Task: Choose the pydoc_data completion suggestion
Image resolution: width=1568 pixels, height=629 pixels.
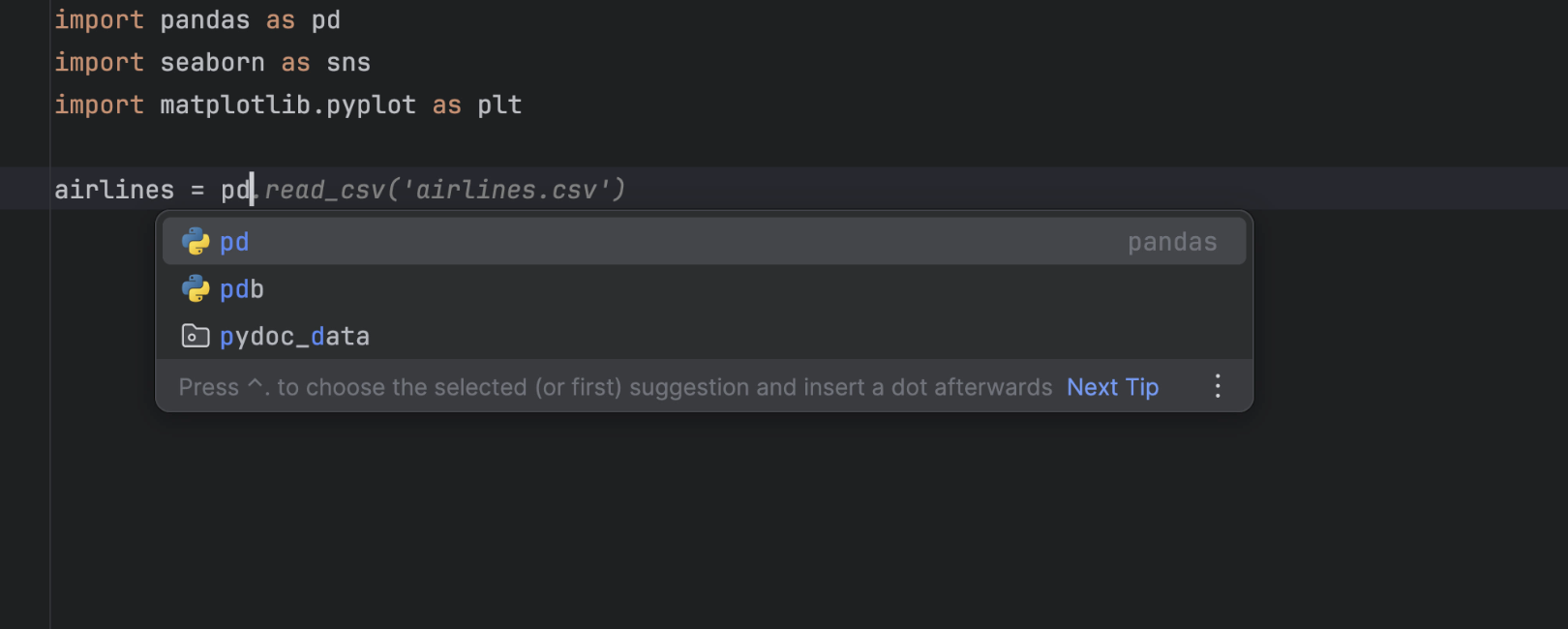Action: pyautogui.click(x=294, y=337)
